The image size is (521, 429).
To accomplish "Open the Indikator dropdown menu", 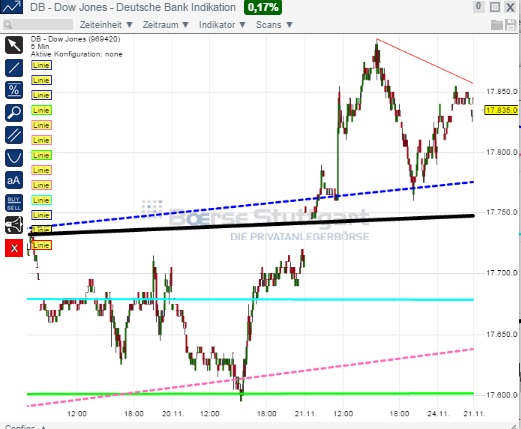I will tap(222, 25).
